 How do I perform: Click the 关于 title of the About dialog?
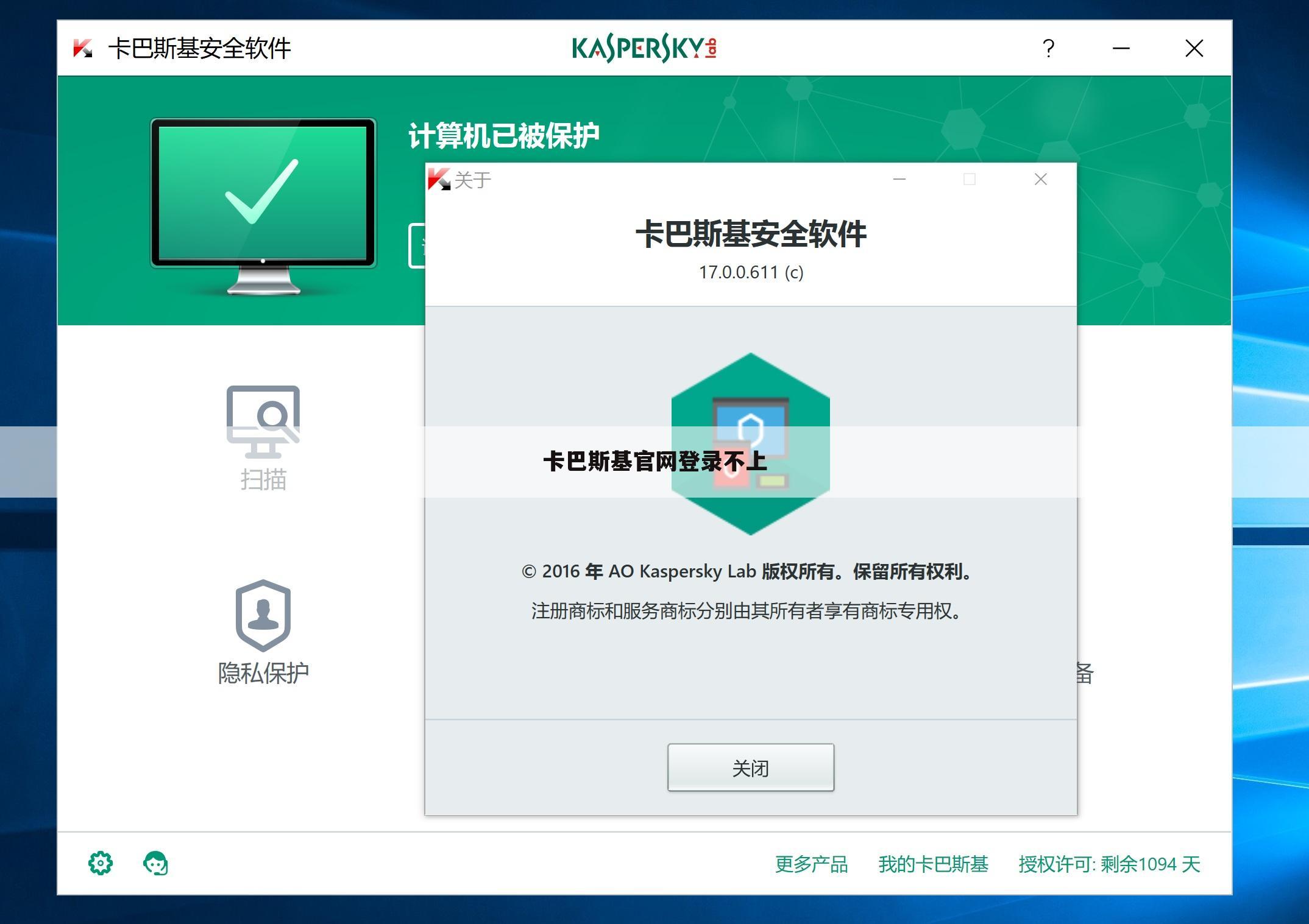pos(473,180)
